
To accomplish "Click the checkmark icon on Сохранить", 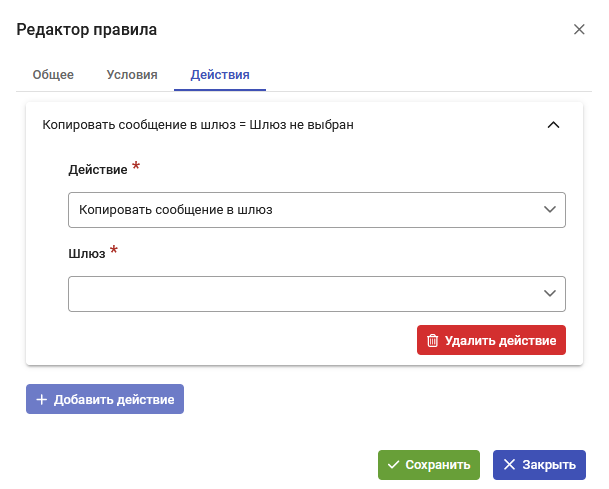I will click(x=393, y=465).
